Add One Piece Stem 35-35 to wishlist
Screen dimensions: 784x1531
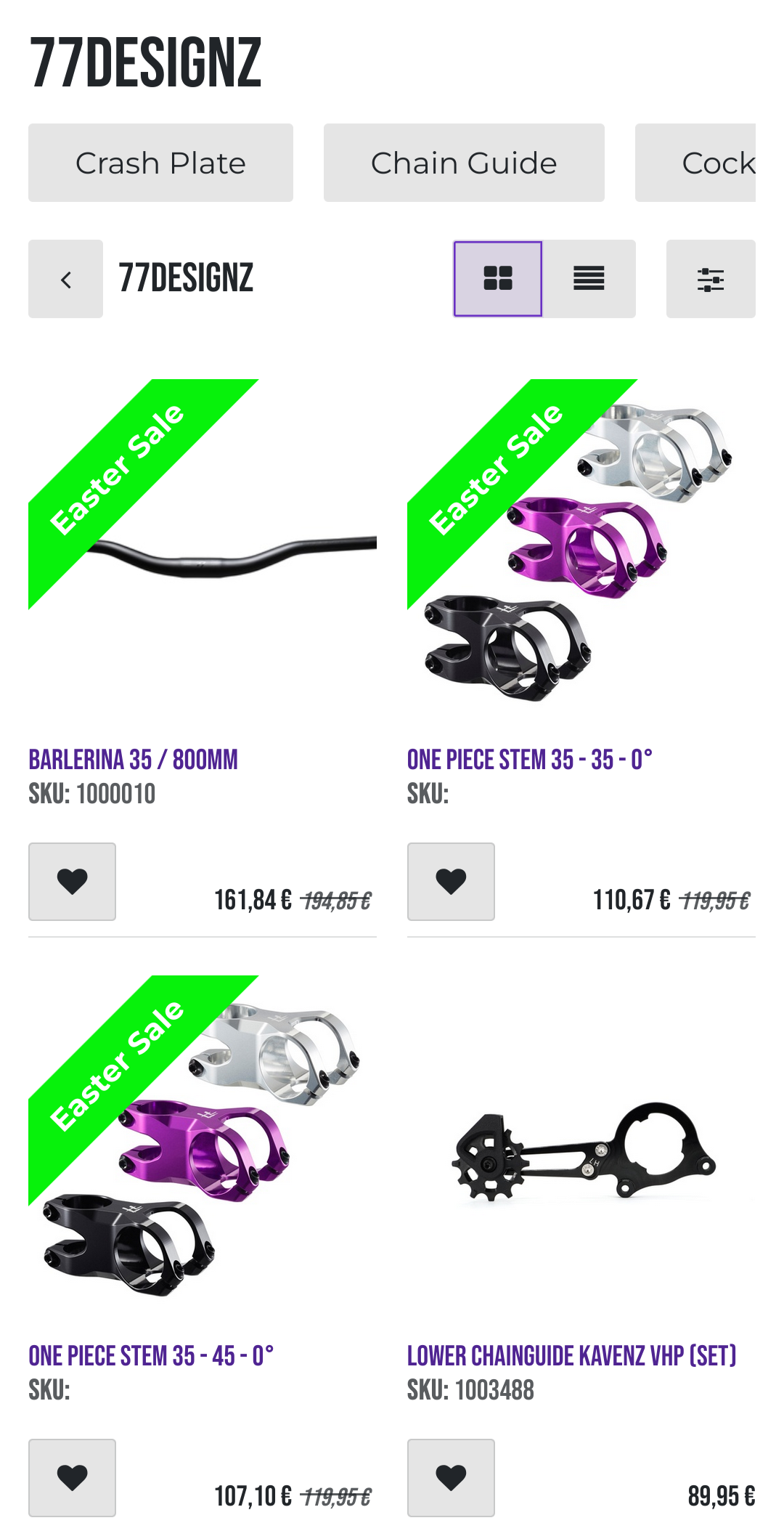coord(451,882)
